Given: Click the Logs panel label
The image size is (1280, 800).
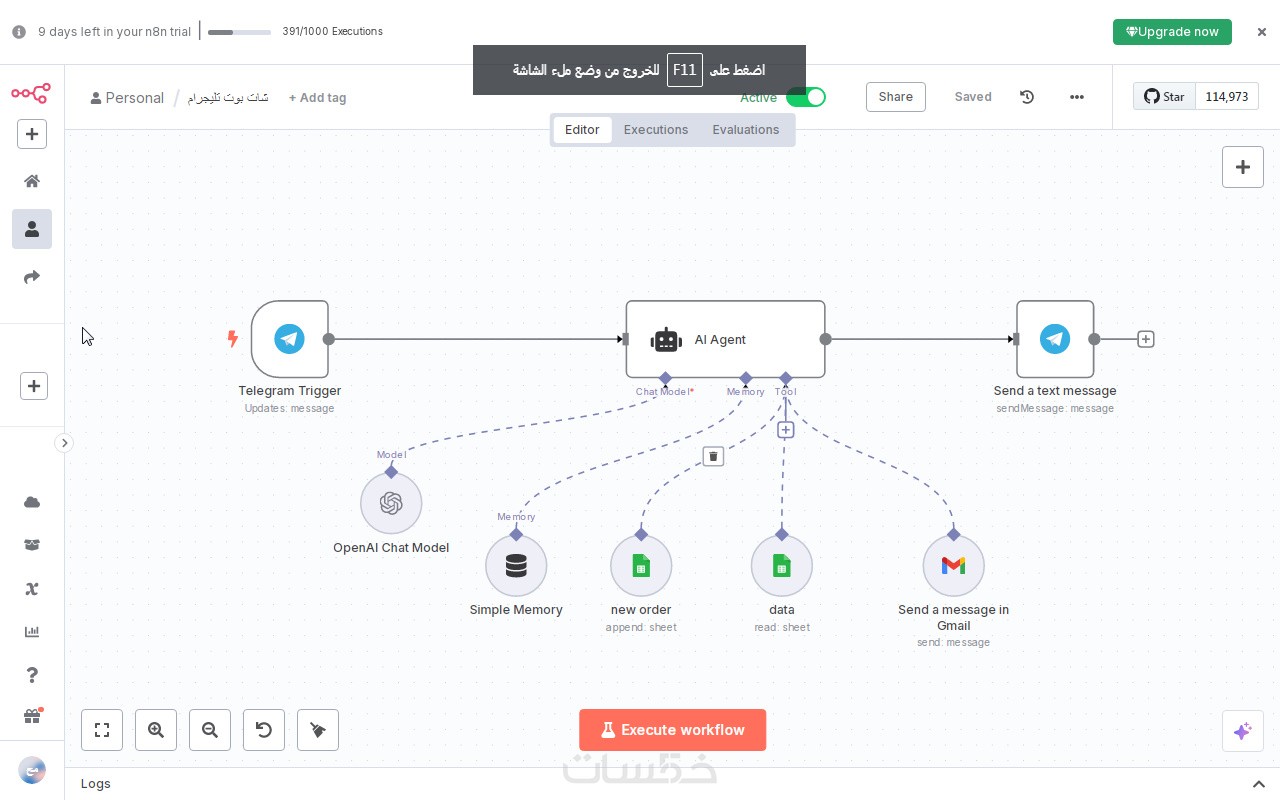Looking at the screenshot, I should coord(96,784).
